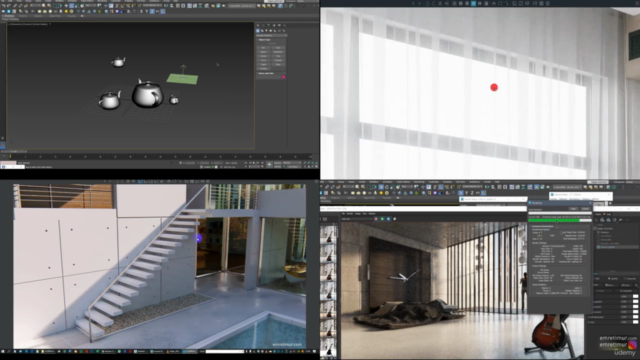Click pink object color swatch in Create panel

click(x=284, y=77)
